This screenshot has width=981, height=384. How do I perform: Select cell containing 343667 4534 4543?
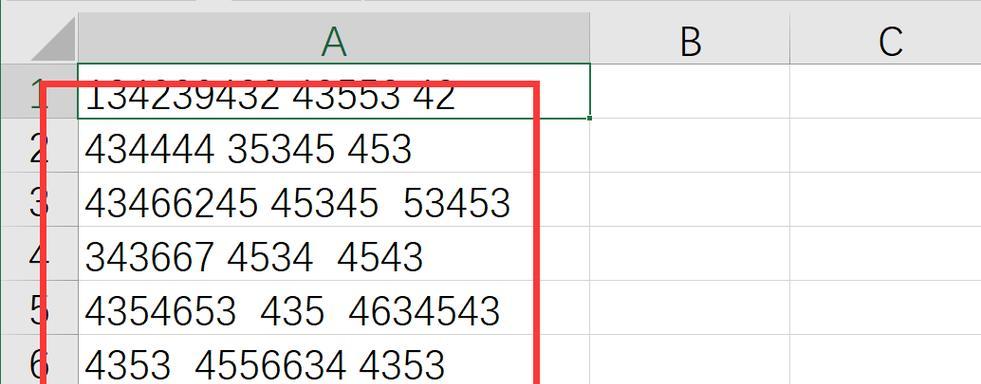(x=333, y=253)
